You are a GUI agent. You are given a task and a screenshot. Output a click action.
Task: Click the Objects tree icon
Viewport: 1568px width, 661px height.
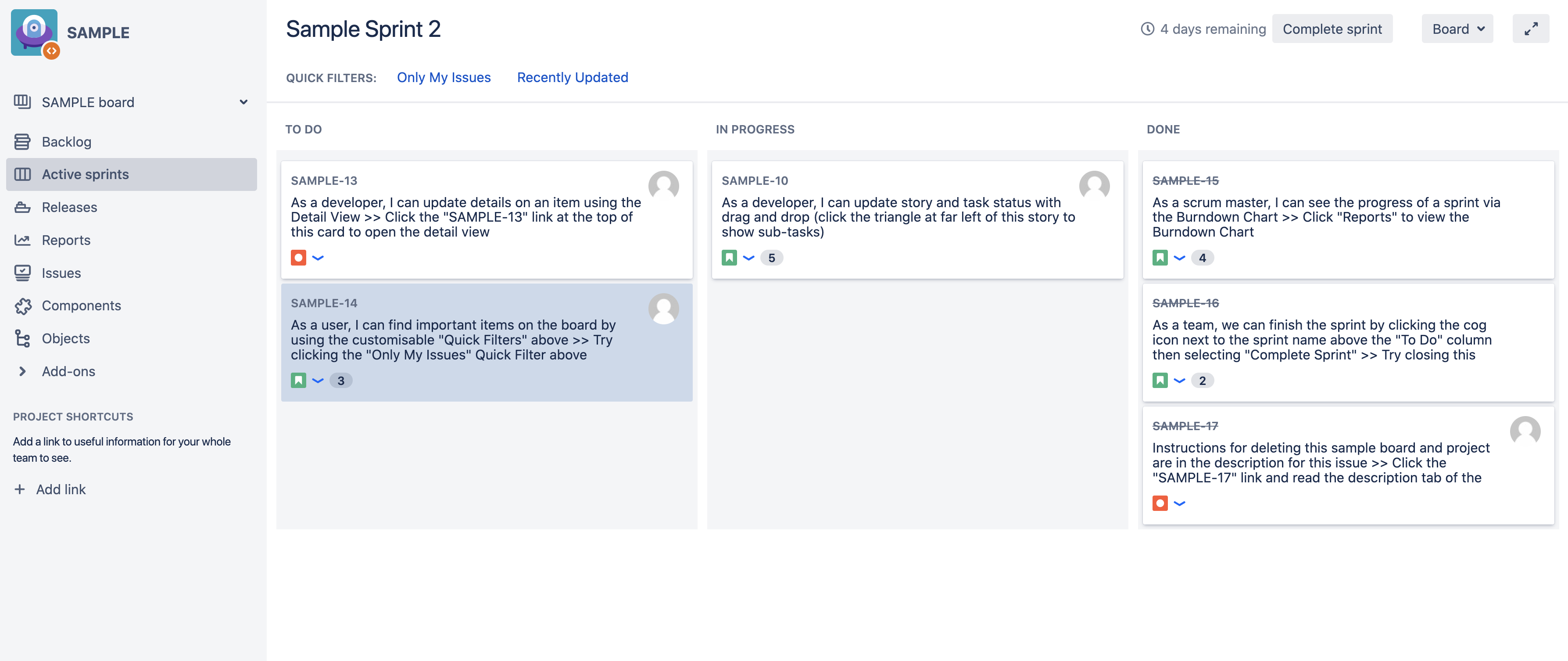[x=22, y=339]
